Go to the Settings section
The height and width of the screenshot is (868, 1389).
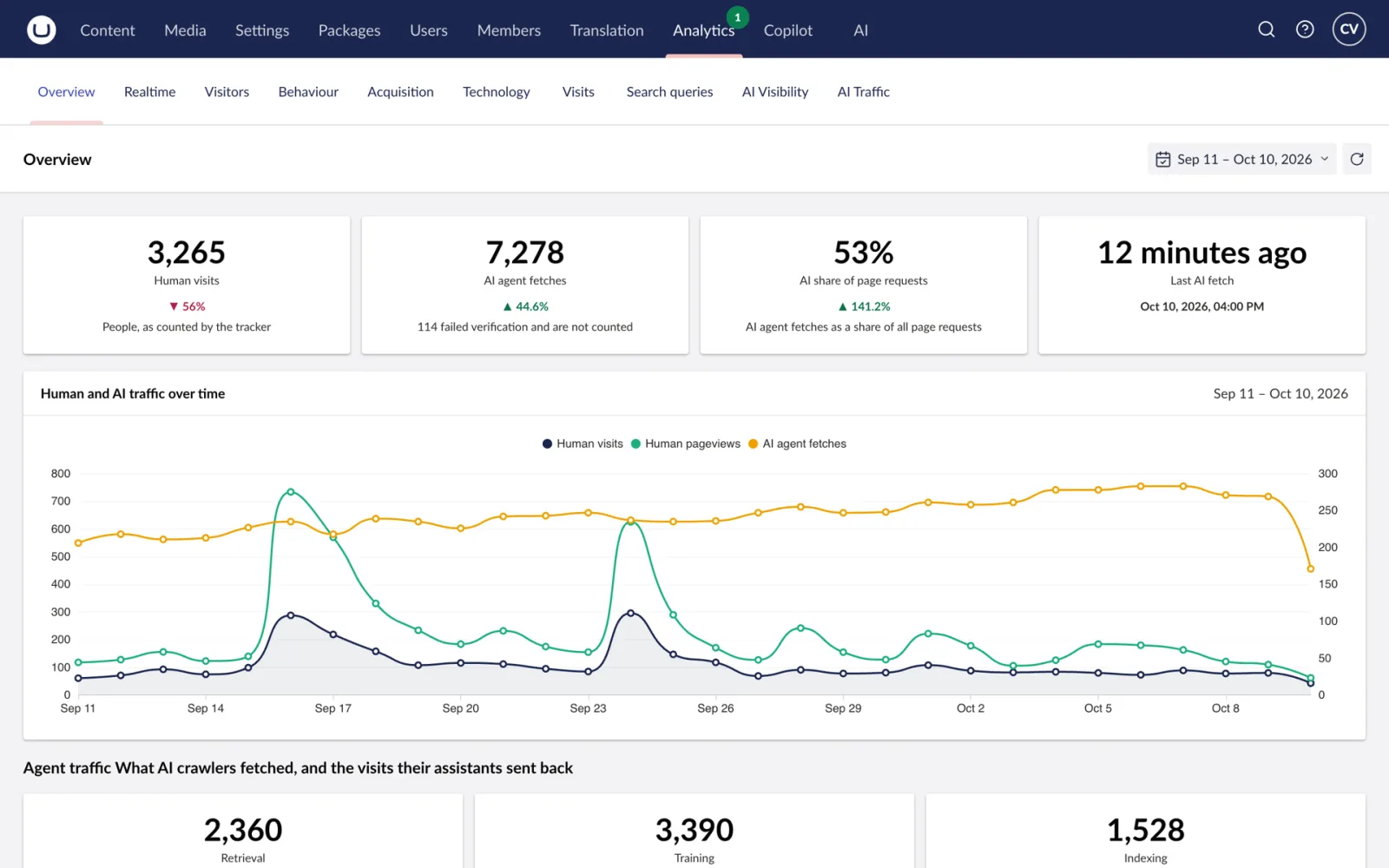click(262, 30)
